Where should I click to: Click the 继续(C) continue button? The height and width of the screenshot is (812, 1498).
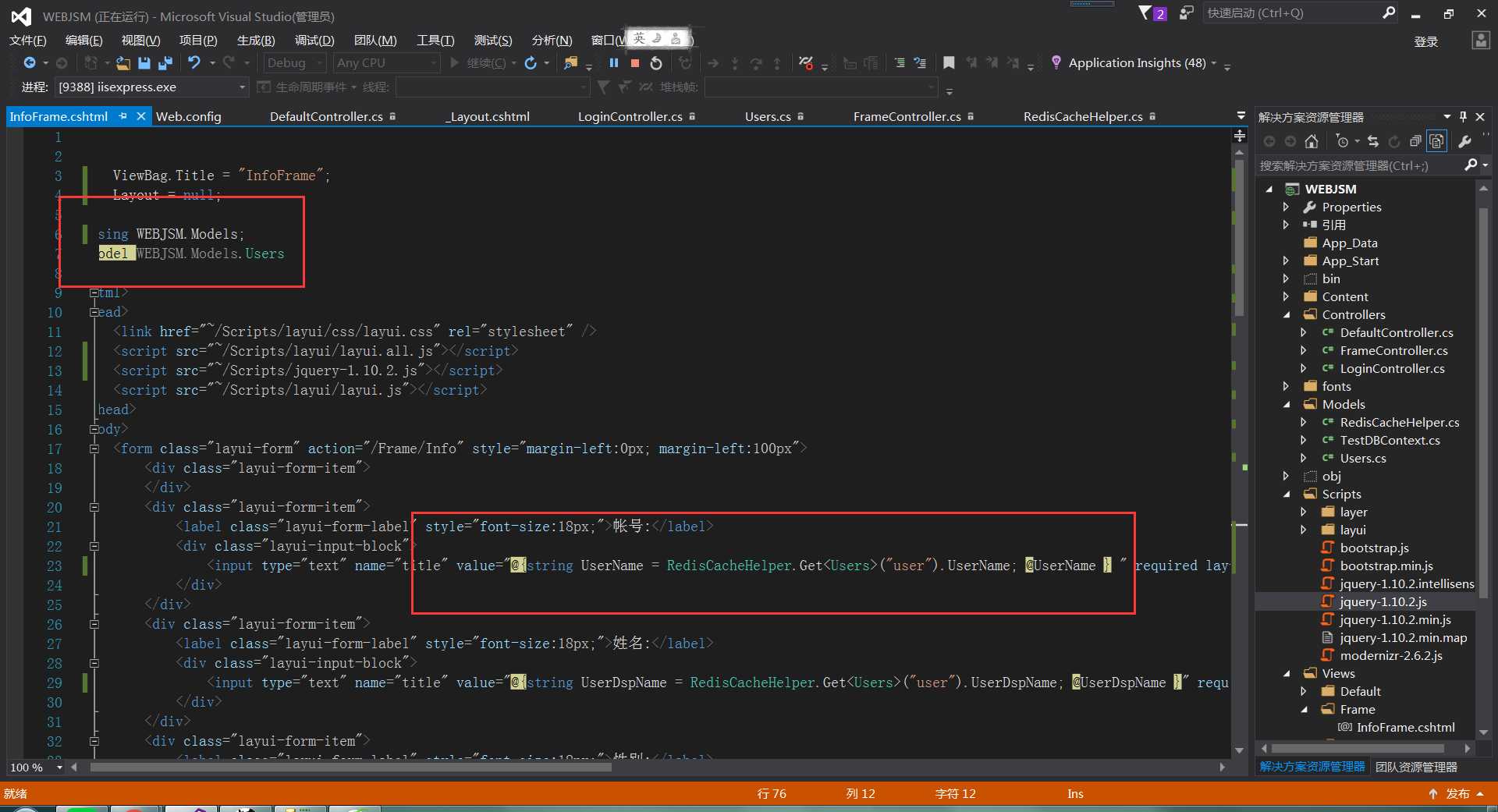pyautogui.click(x=477, y=63)
